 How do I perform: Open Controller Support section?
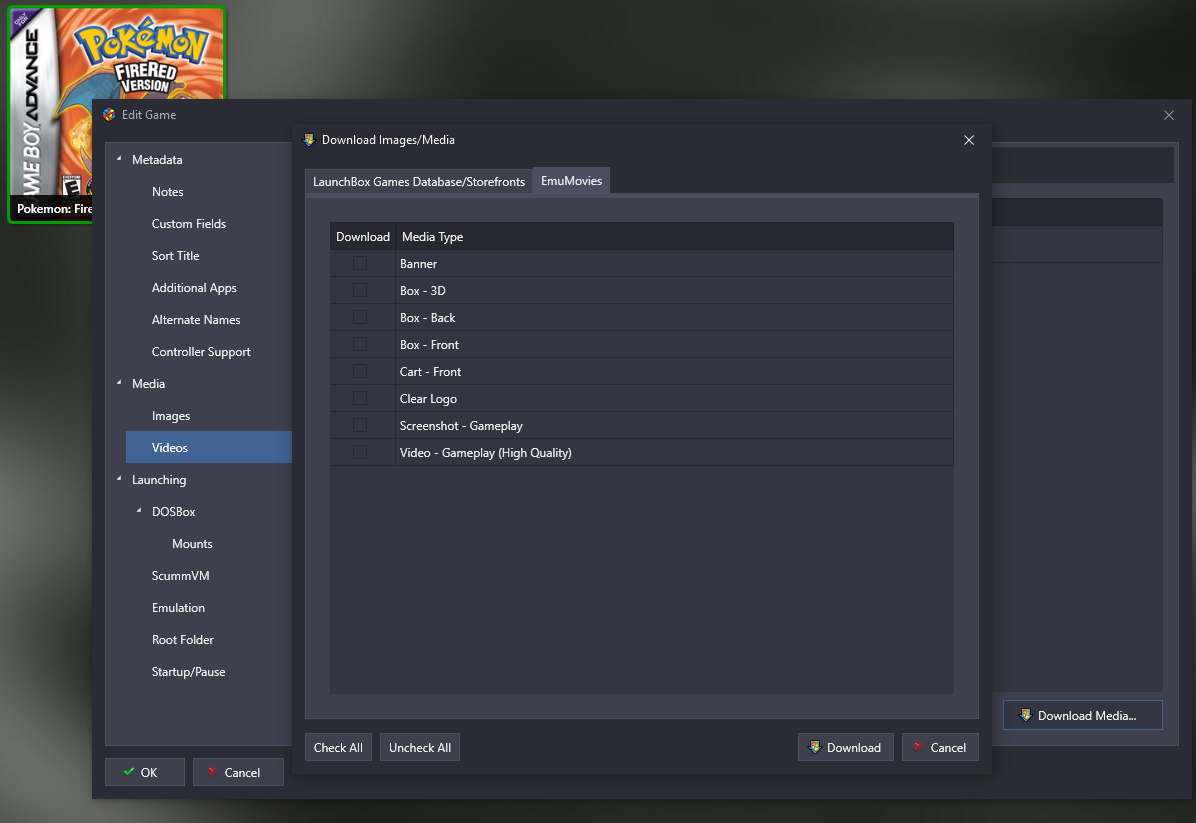(201, 352)
